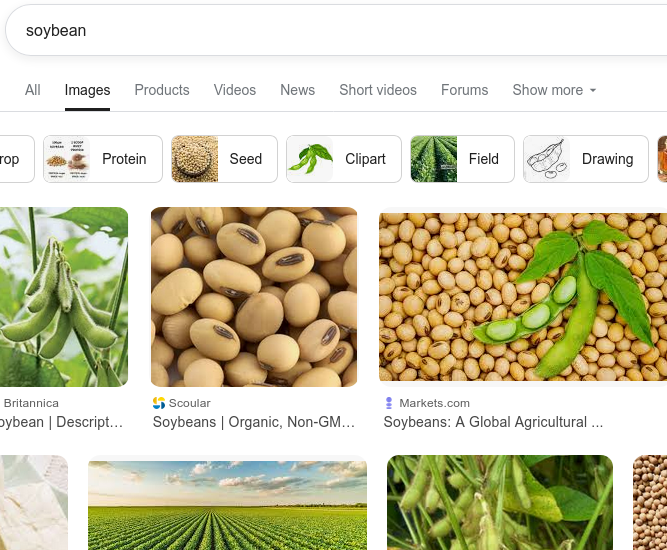Click the soybean search input field
667x550 pixels.
point(336,31)
